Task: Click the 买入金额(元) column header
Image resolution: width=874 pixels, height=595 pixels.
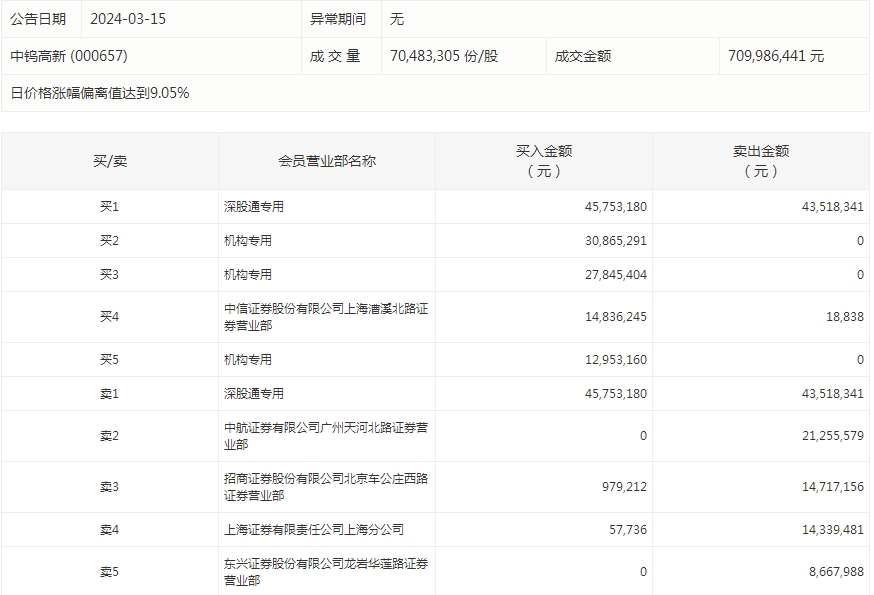Action: click(x=544, y=161)
